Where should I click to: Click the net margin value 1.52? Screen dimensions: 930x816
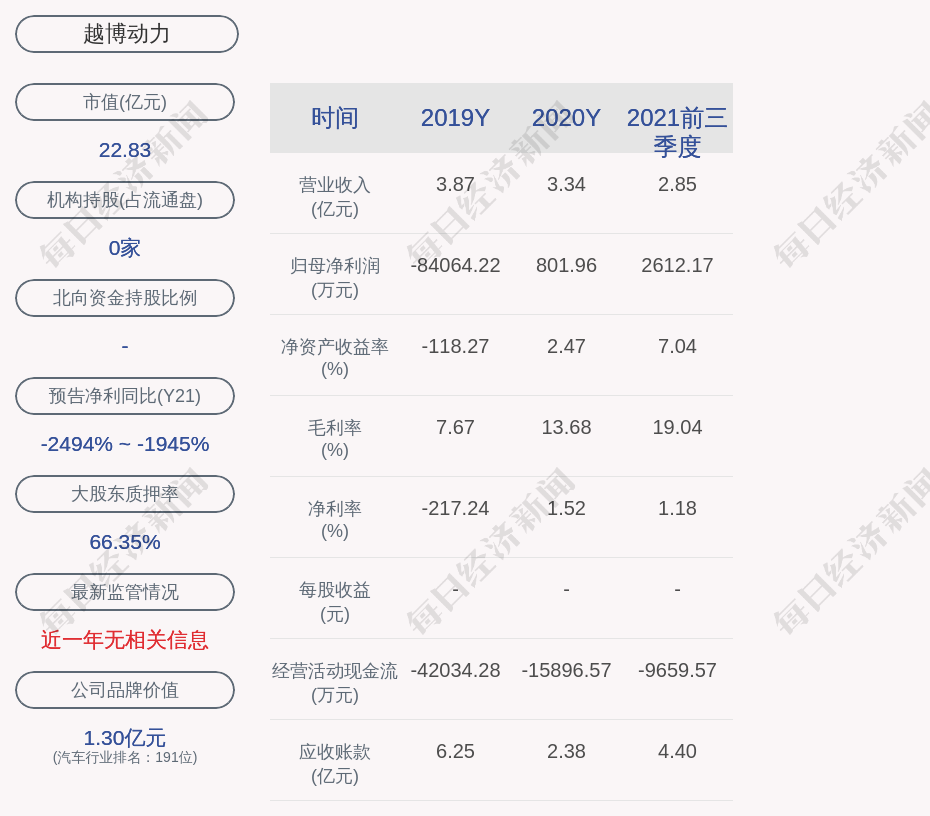click(566, 508)
